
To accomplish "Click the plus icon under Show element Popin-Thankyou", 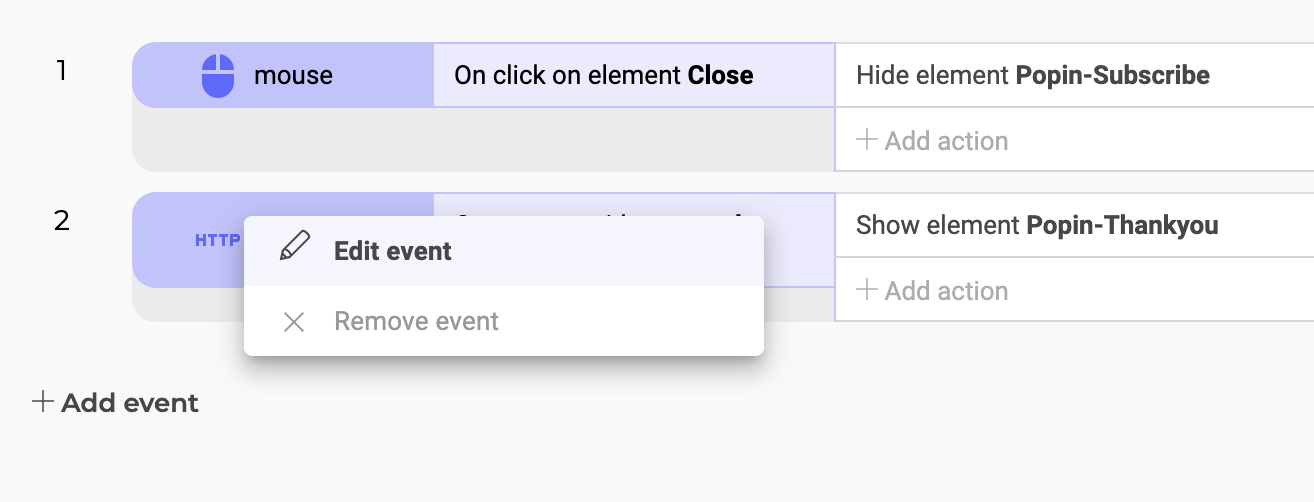I will [x=867, y=290].
